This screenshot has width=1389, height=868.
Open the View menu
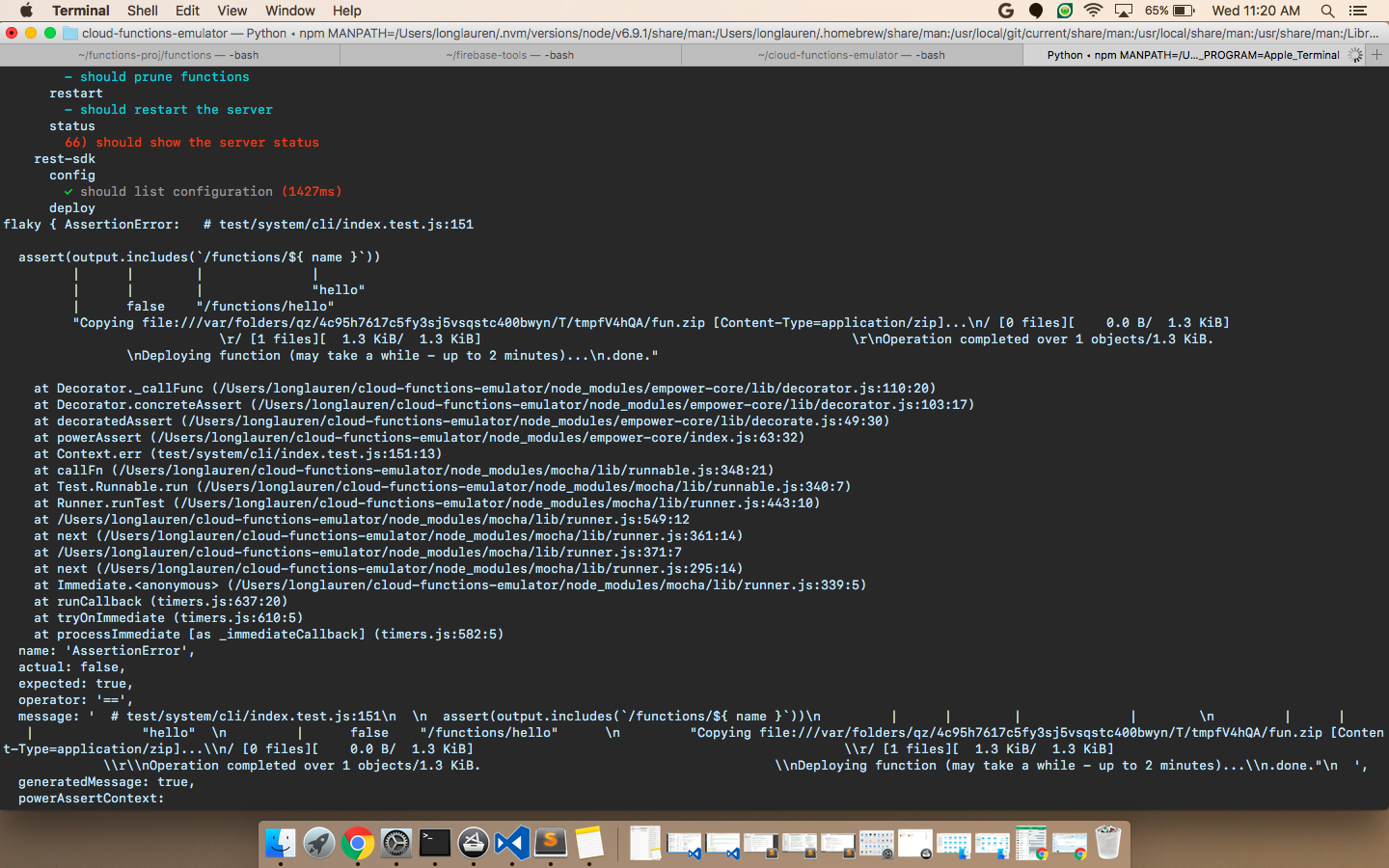click(231, 11)
